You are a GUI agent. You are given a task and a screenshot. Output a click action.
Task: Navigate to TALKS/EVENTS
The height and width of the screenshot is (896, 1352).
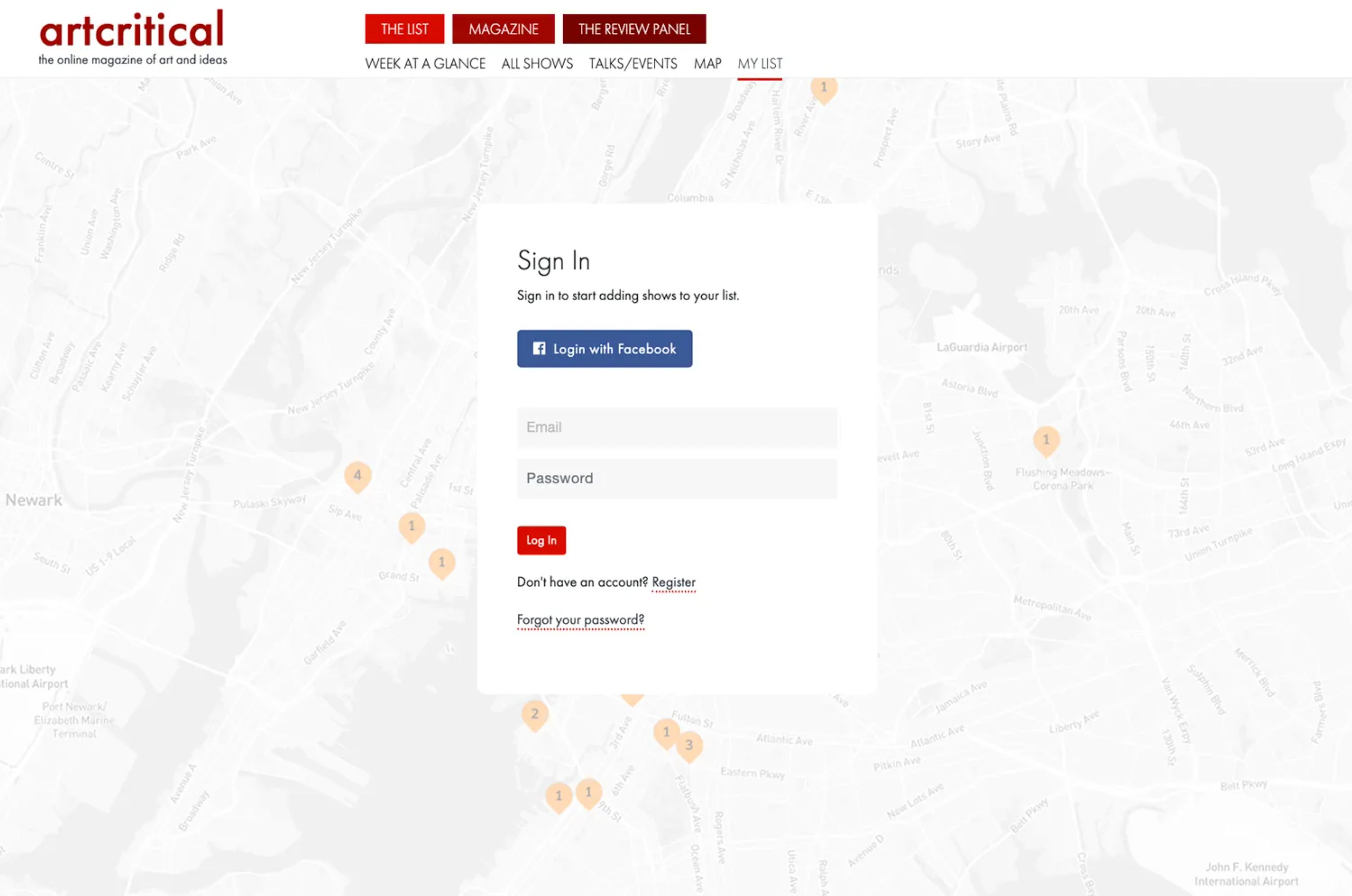point(633,63)
